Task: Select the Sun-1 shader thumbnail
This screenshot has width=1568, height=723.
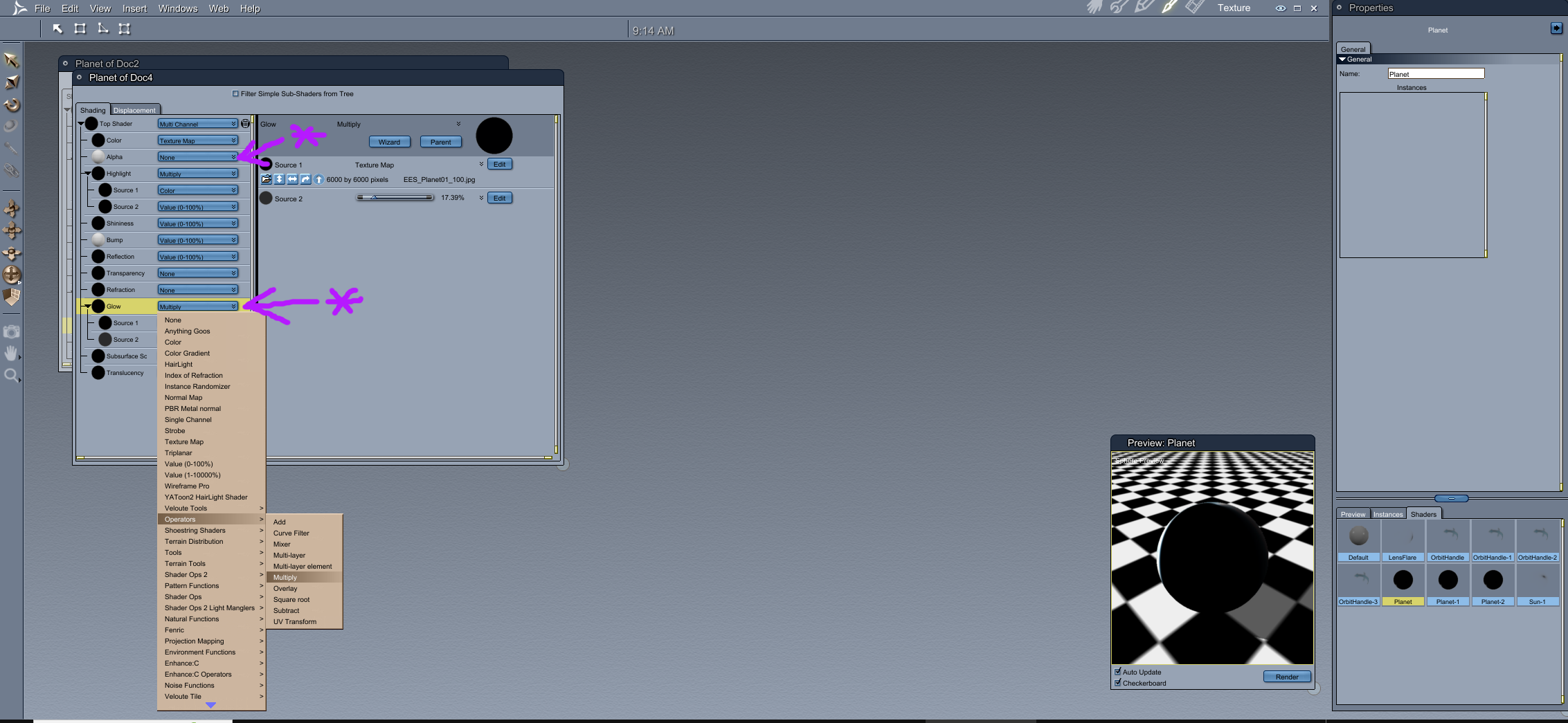Action: pyautogui.click(x=1538, y=585)
